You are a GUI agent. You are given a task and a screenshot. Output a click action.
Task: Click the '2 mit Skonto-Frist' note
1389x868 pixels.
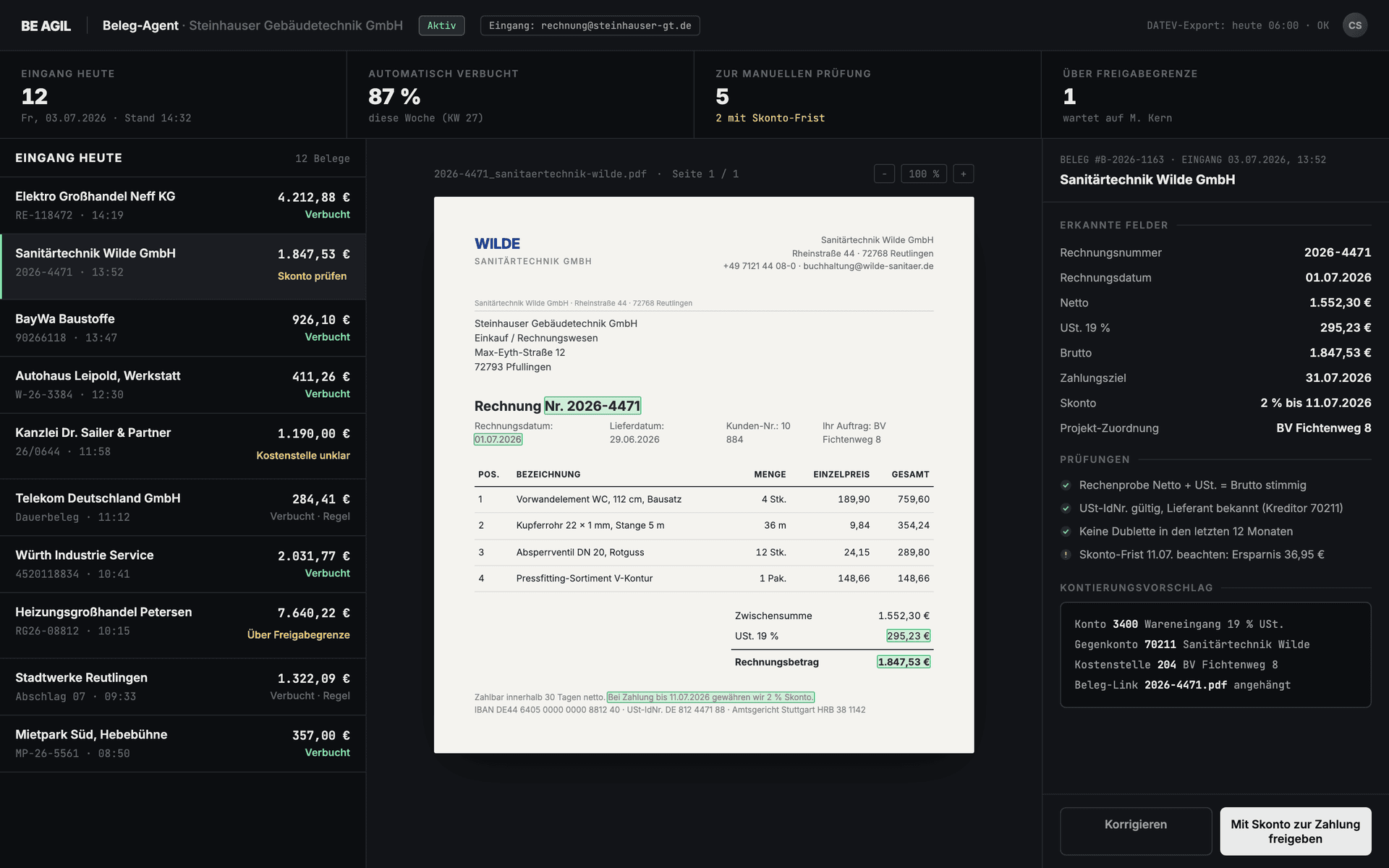click(x=770, y=118)
